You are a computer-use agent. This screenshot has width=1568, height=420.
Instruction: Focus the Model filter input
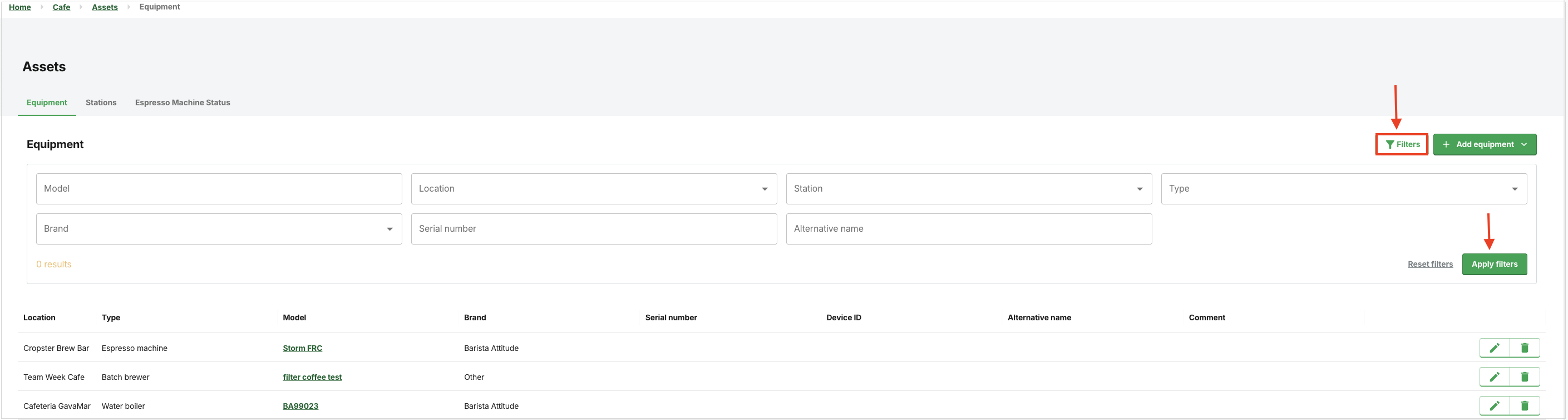click(x=219, y=189)
